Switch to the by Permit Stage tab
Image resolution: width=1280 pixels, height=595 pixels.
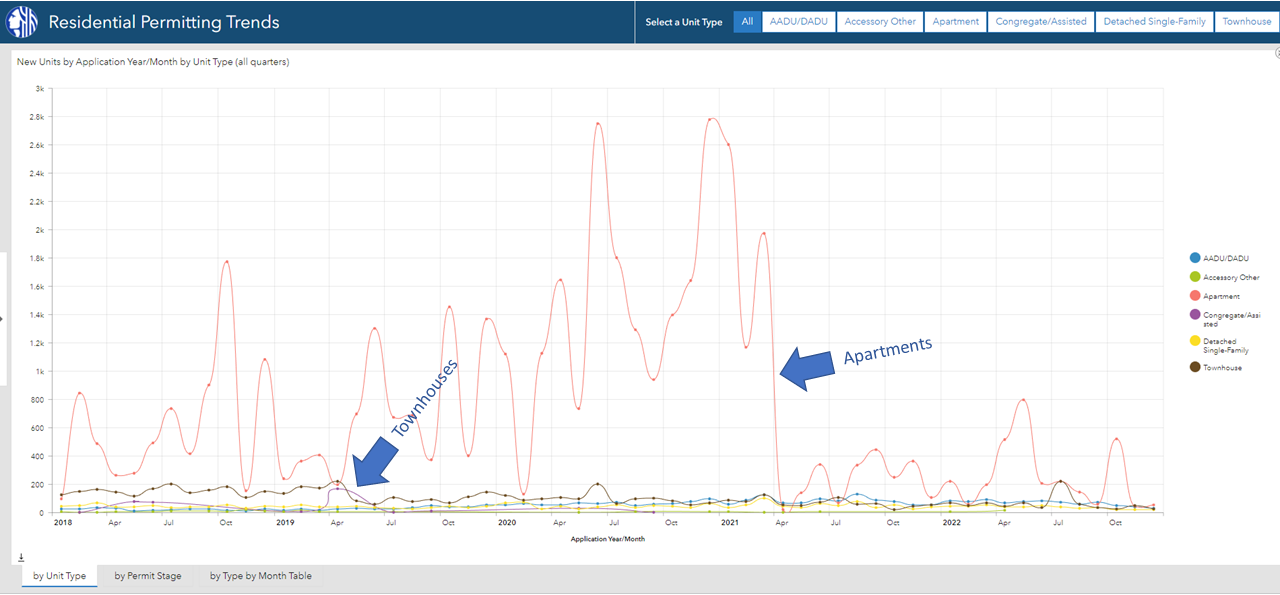tap(148, 576)
